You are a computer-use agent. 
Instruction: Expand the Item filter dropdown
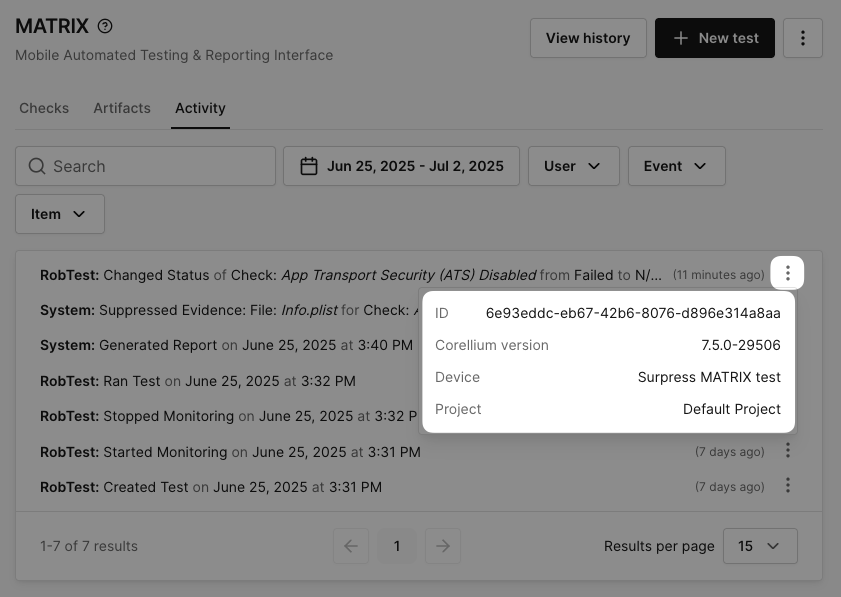[x=60, y=214]
